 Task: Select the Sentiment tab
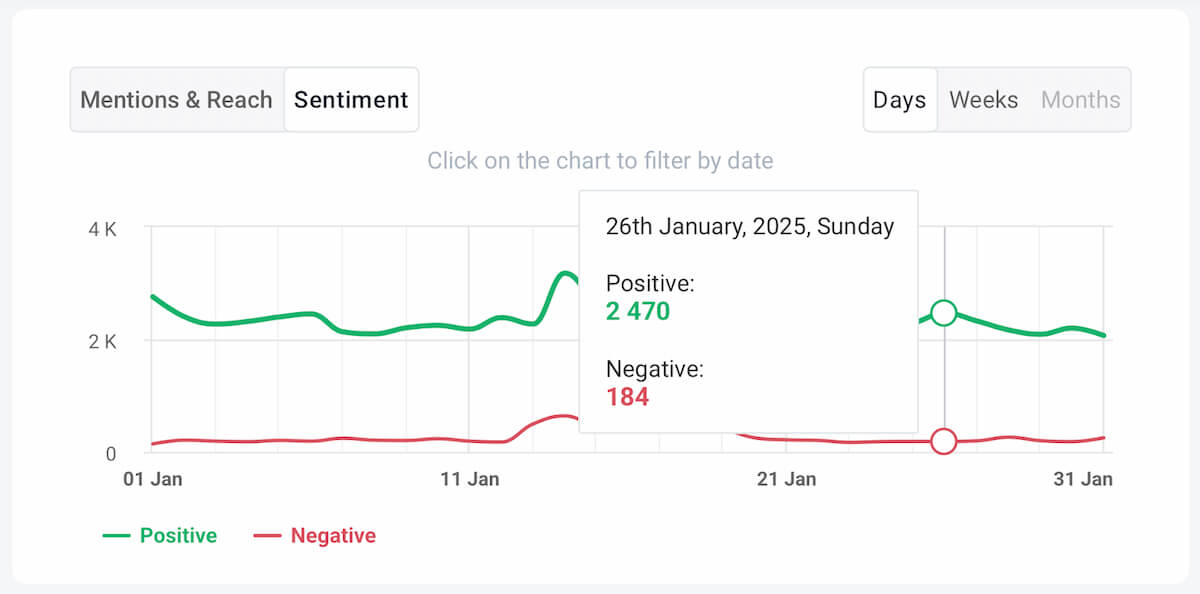[x=351, y=100]
